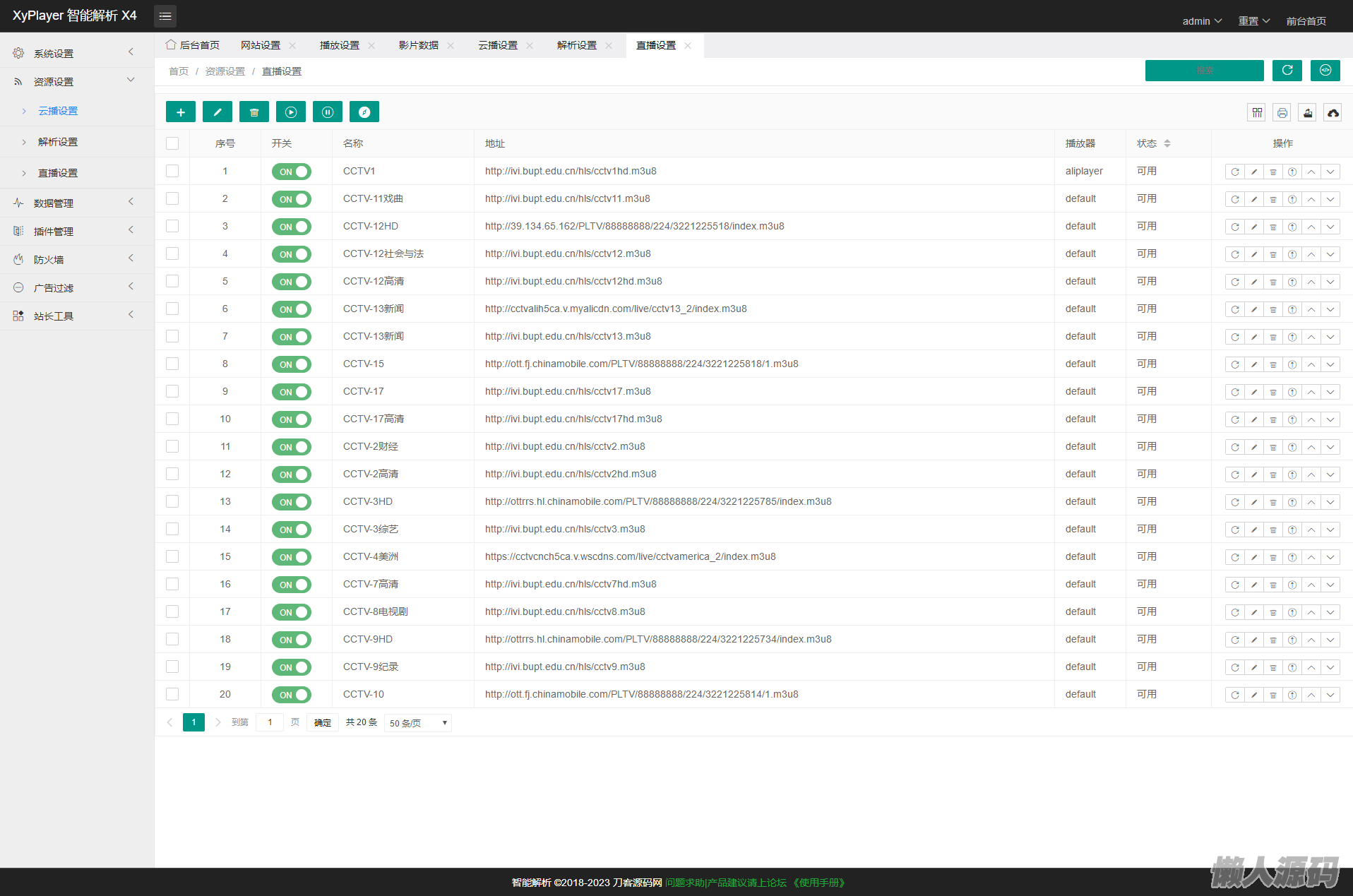Click the green trash delete toolbar button
The image size is (1353, 896).
coord(254,112)
